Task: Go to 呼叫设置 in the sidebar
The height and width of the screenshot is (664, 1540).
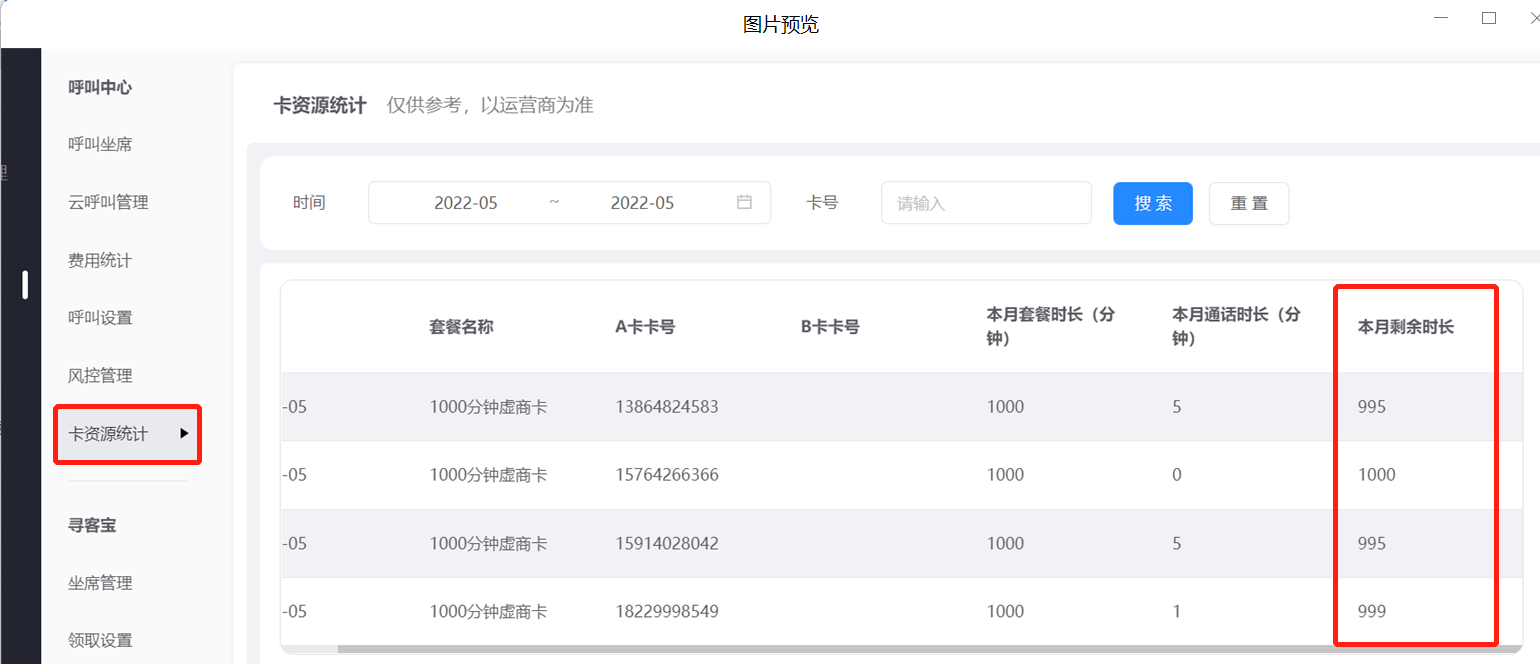Action: tap(100, 318)
